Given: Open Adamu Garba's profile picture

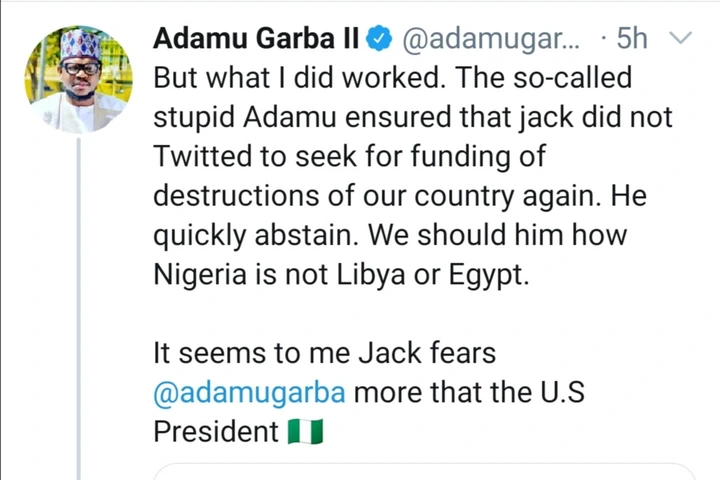Looking at the screenshot, I should coord(79,79).
